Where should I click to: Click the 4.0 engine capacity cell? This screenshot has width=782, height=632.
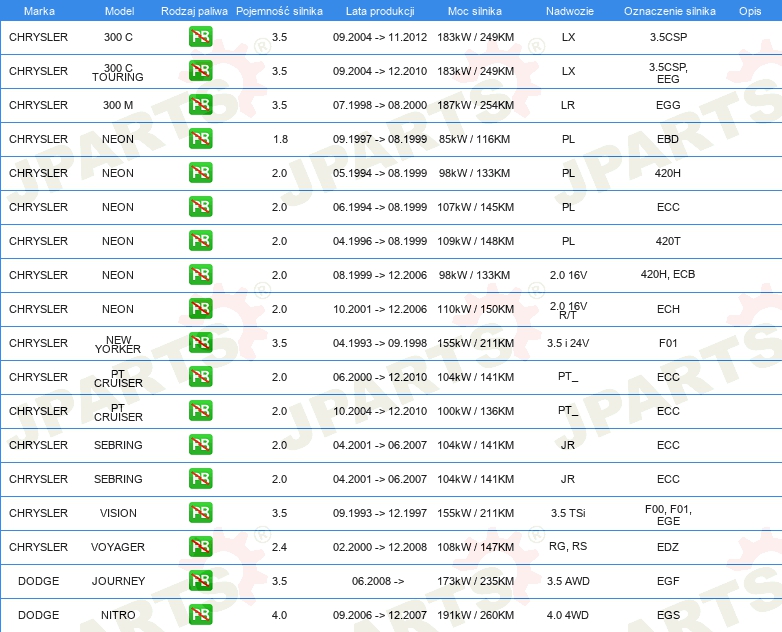279,615
